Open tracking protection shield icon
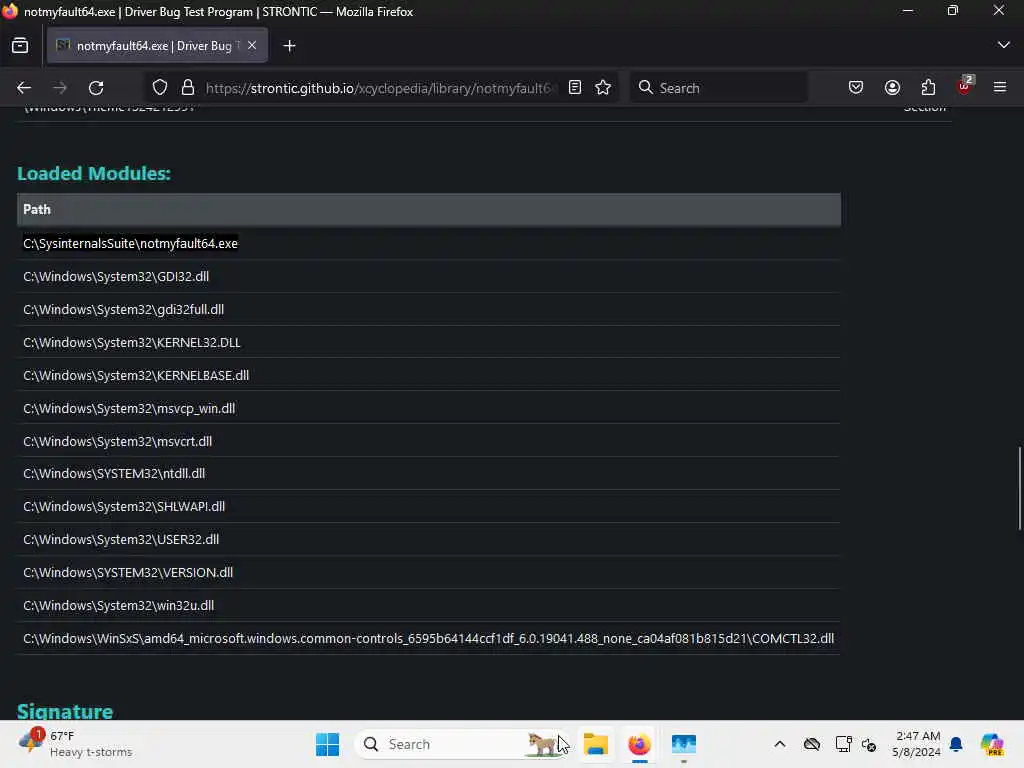The height and width of the screenshot is (768, 1024). pos(160,88)
